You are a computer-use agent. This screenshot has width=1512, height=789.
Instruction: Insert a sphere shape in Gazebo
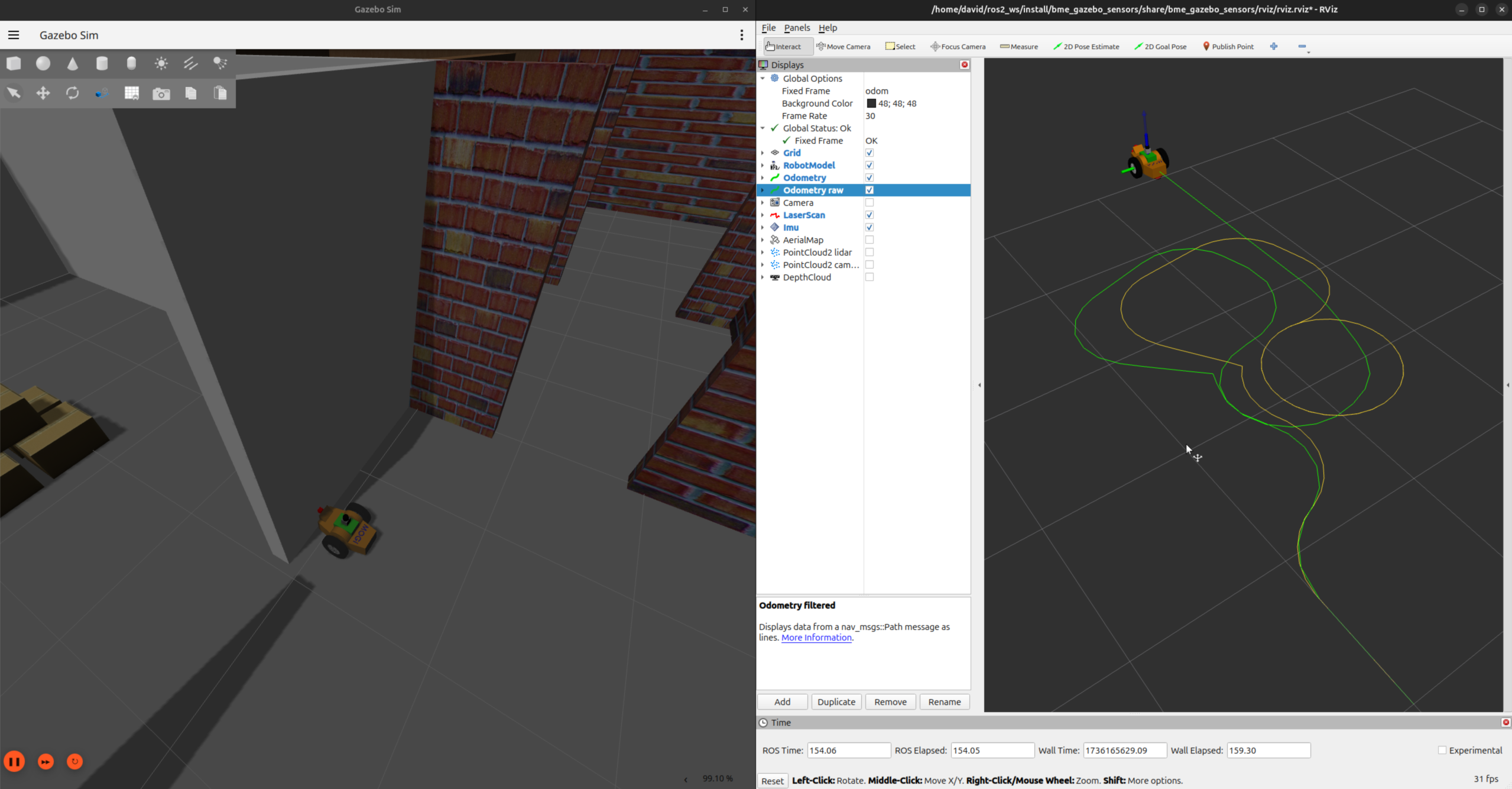[43, 63]
